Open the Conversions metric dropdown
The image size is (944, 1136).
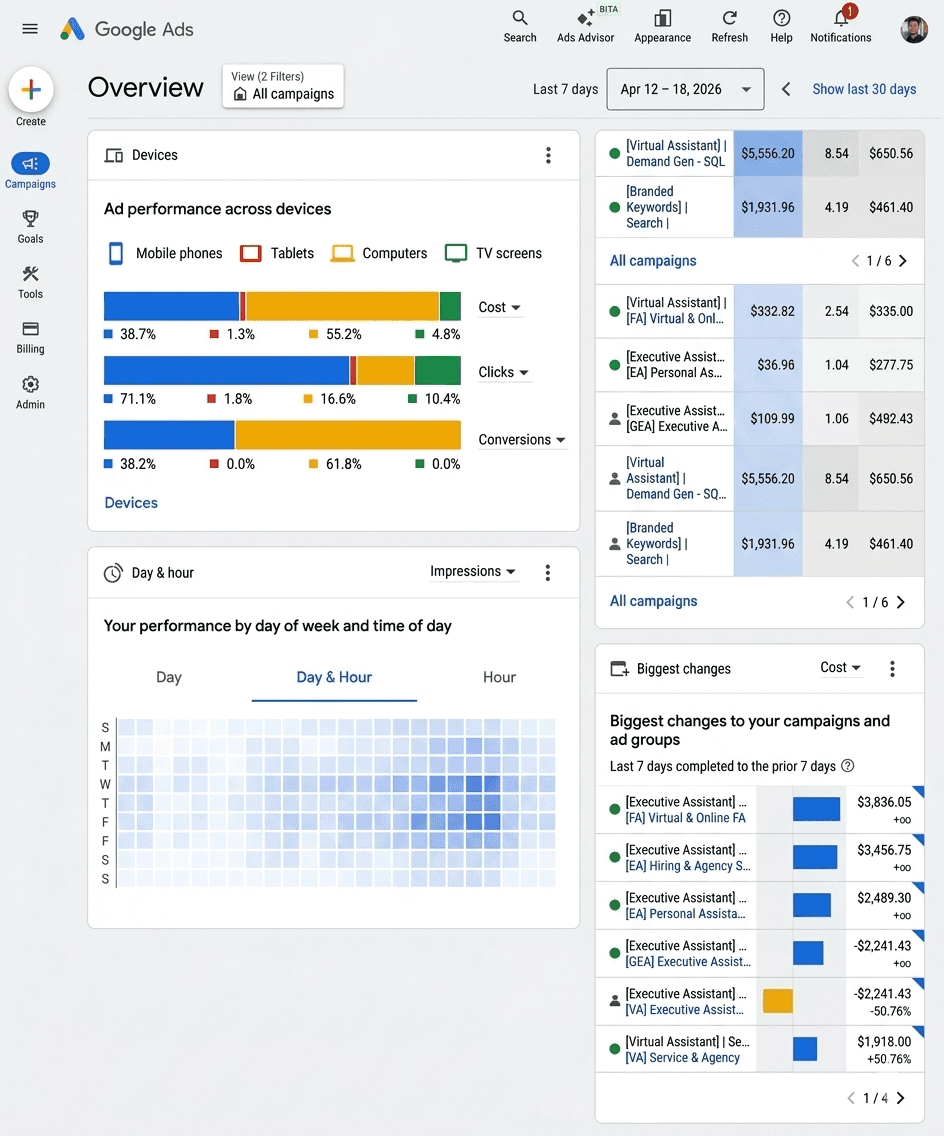click(522, 440)
